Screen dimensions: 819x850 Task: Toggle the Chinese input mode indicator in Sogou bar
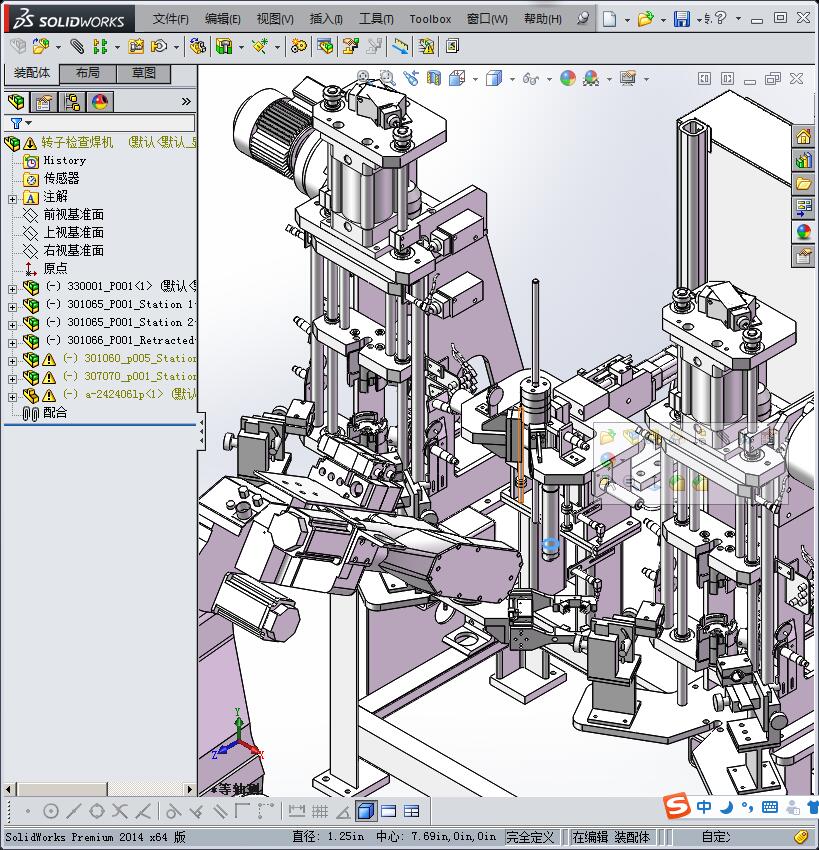705,807
